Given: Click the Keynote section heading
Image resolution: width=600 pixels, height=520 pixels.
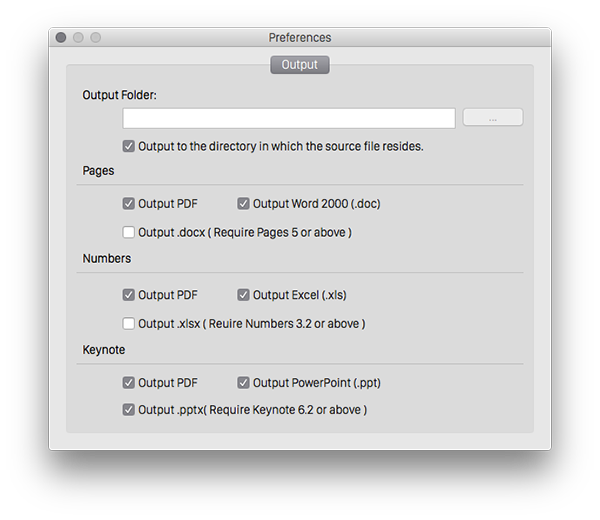Looking at the screenshot, I should click(104, 350).
